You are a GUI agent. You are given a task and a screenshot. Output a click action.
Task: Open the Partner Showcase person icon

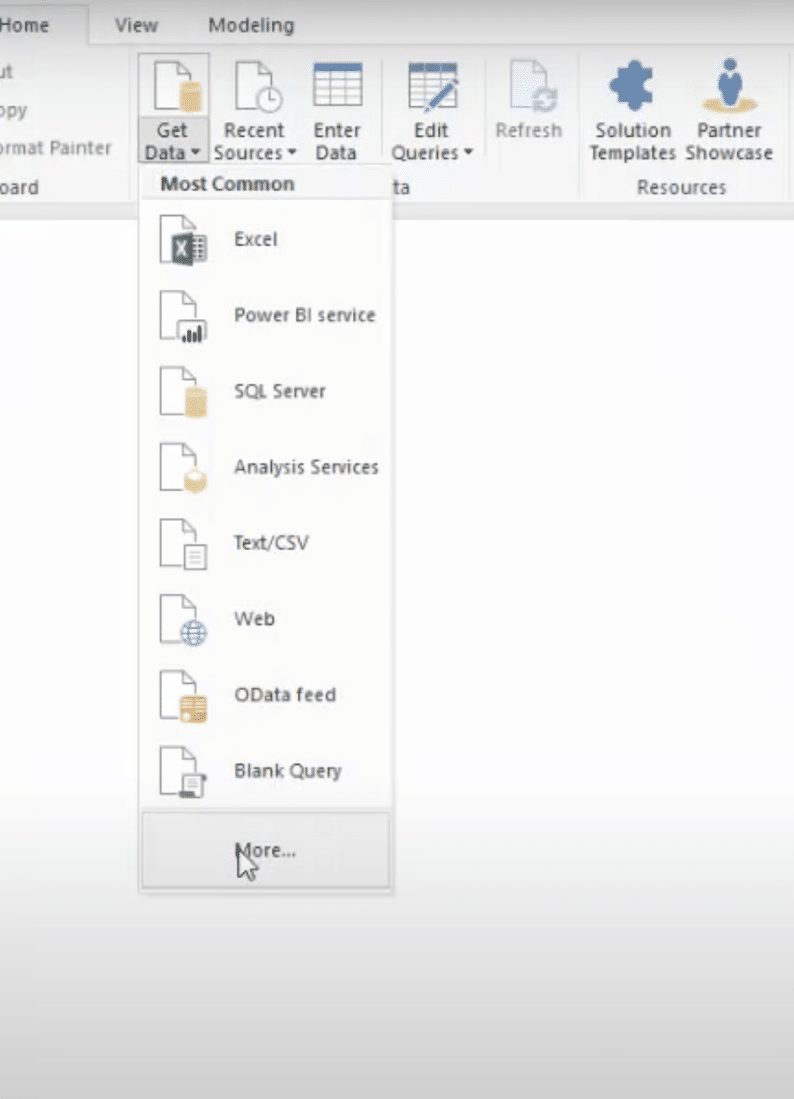click(x=730, y=86)
